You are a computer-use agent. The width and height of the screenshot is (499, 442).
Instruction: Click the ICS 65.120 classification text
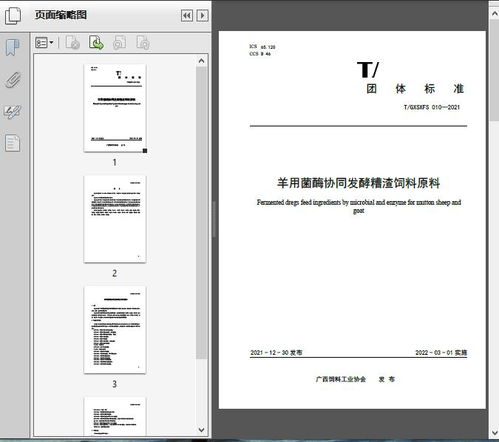click(x=262, y=47)
